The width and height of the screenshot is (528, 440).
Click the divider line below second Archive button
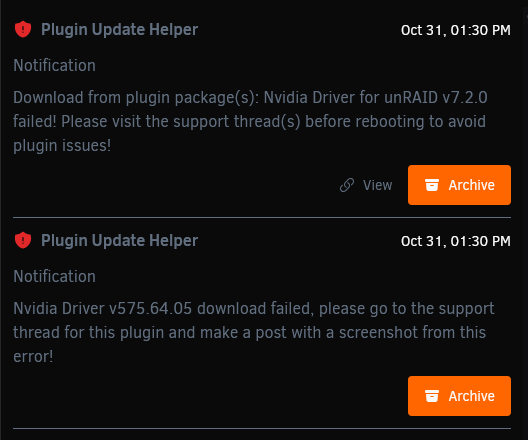(262, 429)
